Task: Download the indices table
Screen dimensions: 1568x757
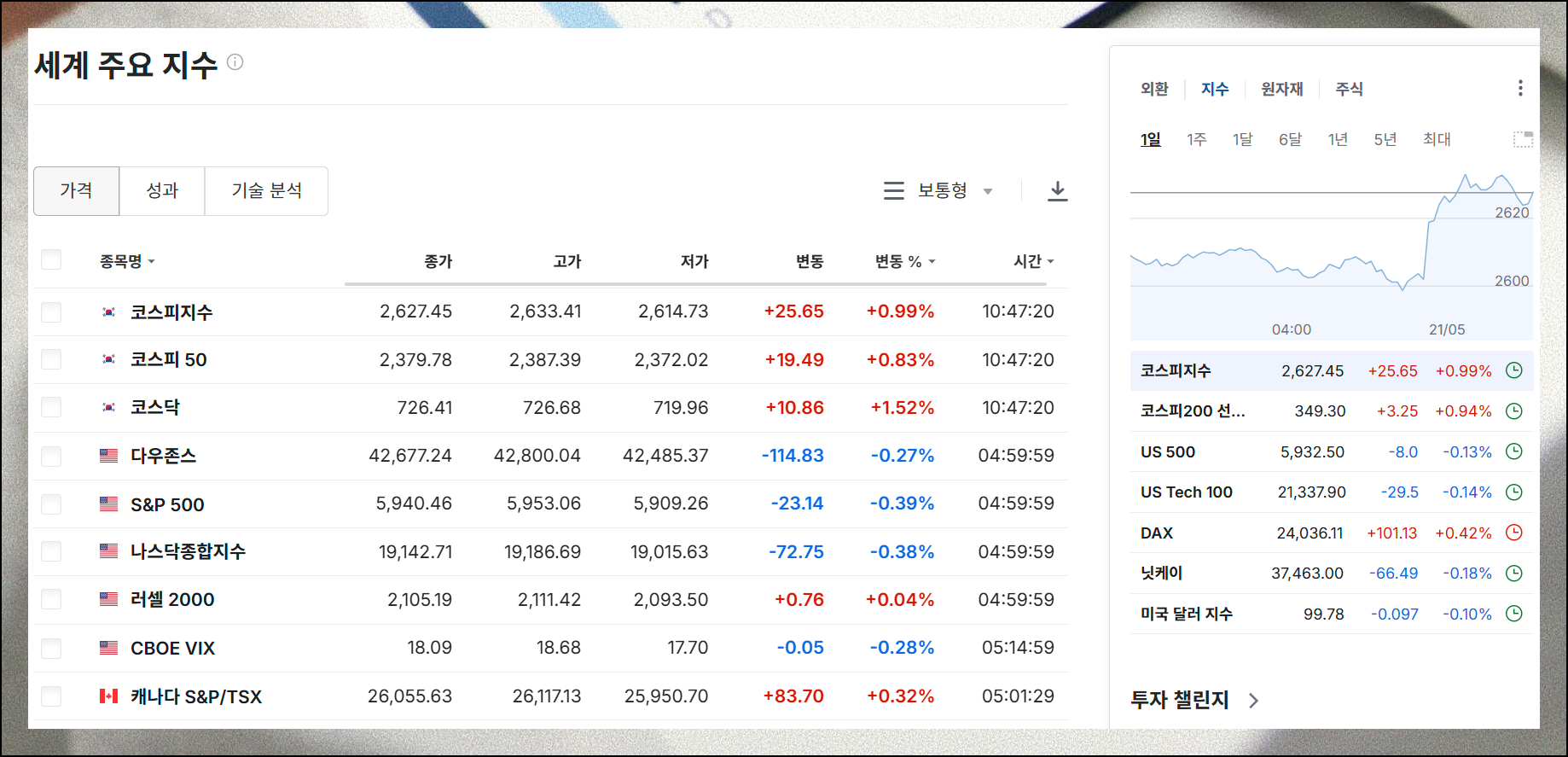Action: pos(1057,190)
